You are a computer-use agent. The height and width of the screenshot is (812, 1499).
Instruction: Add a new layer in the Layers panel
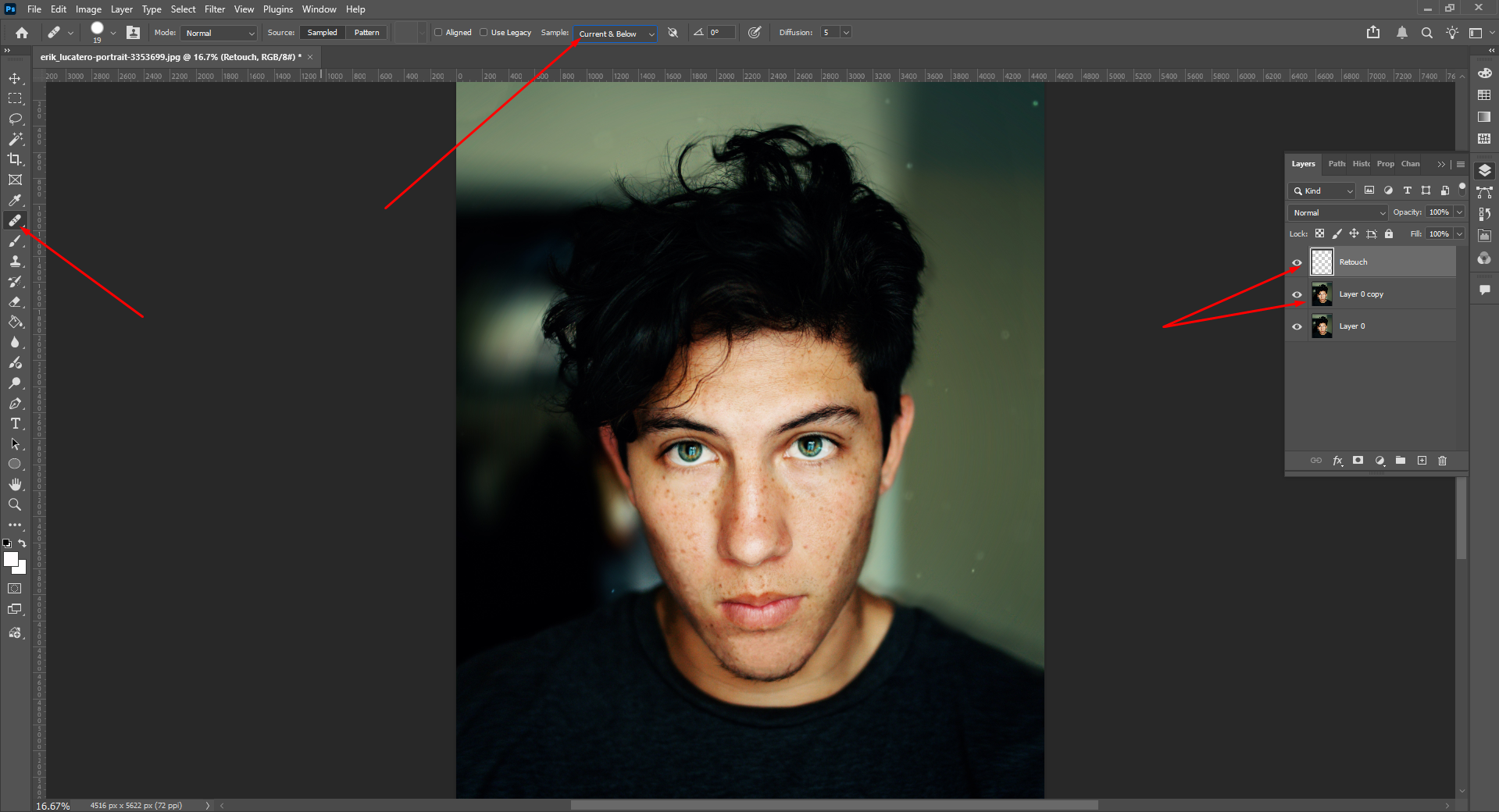[x=1422, y=461]
